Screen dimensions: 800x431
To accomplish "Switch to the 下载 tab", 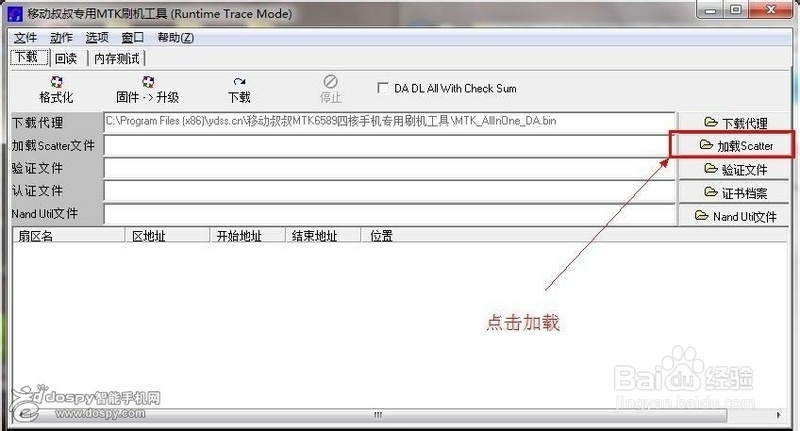I will point(29,58).
